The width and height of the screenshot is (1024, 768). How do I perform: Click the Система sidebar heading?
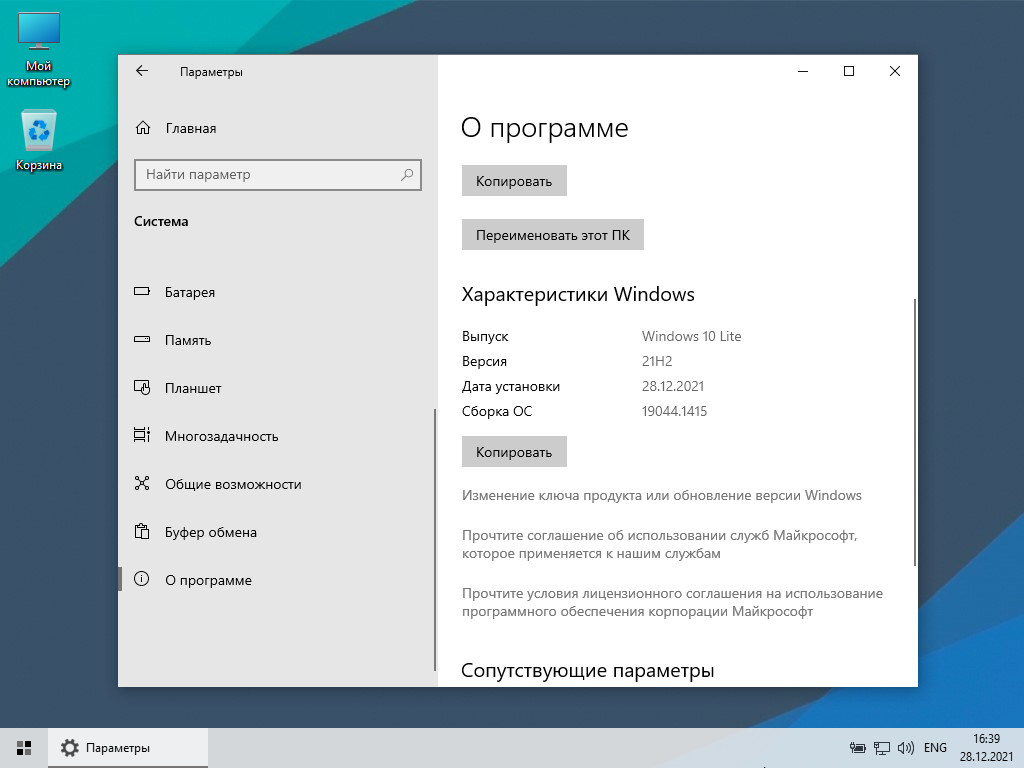tap(161, 221)
